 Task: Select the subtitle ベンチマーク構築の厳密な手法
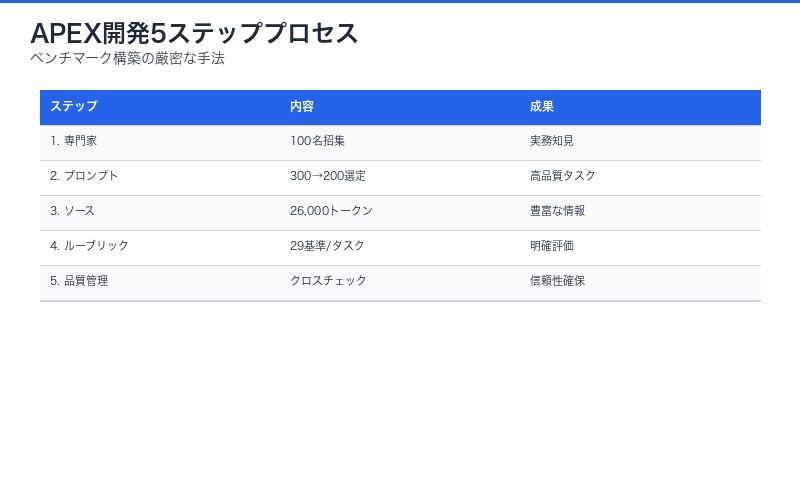[x=127, y=59]
